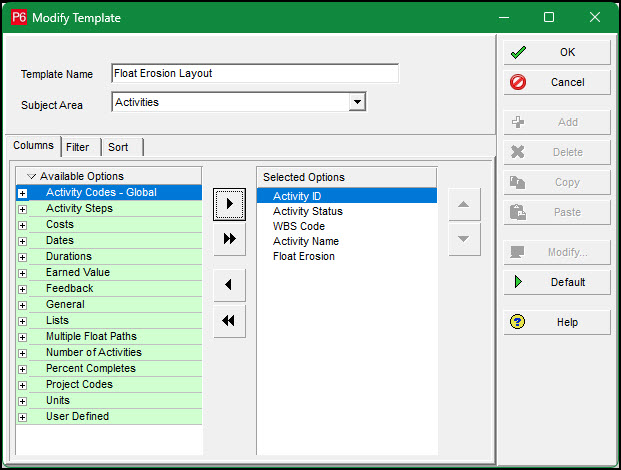Viewport: 621px width, 470px height.
Task: Move selected column down with down arrow
Action: 464,239
